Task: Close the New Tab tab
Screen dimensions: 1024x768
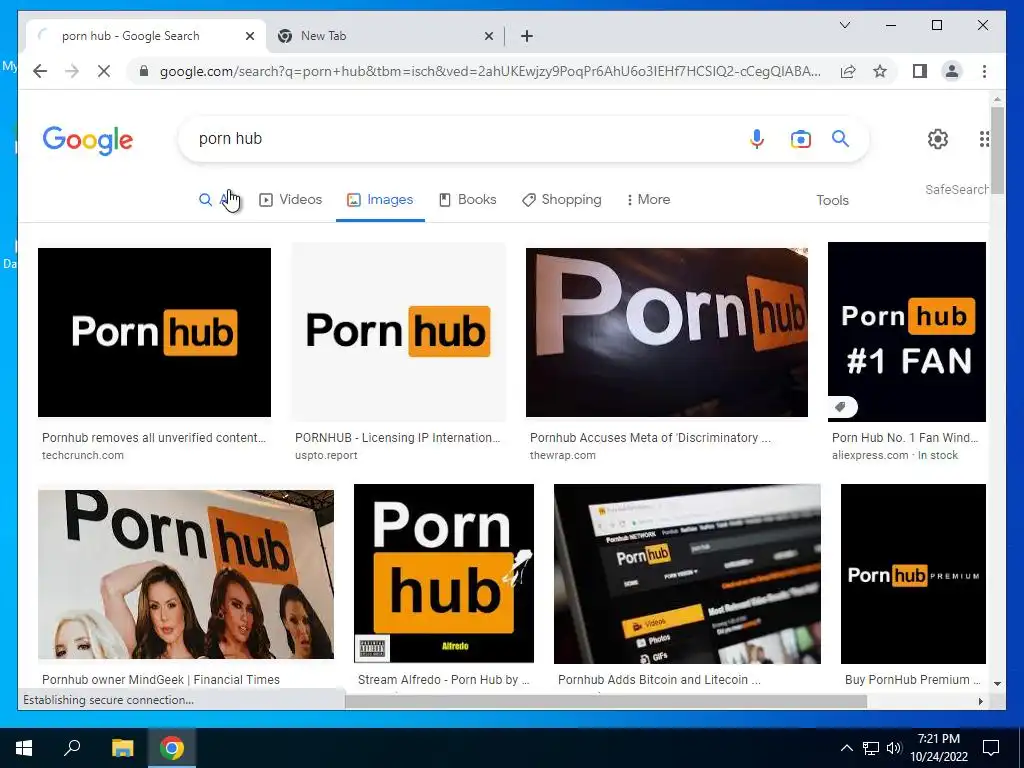Action: tap(488, 36)
